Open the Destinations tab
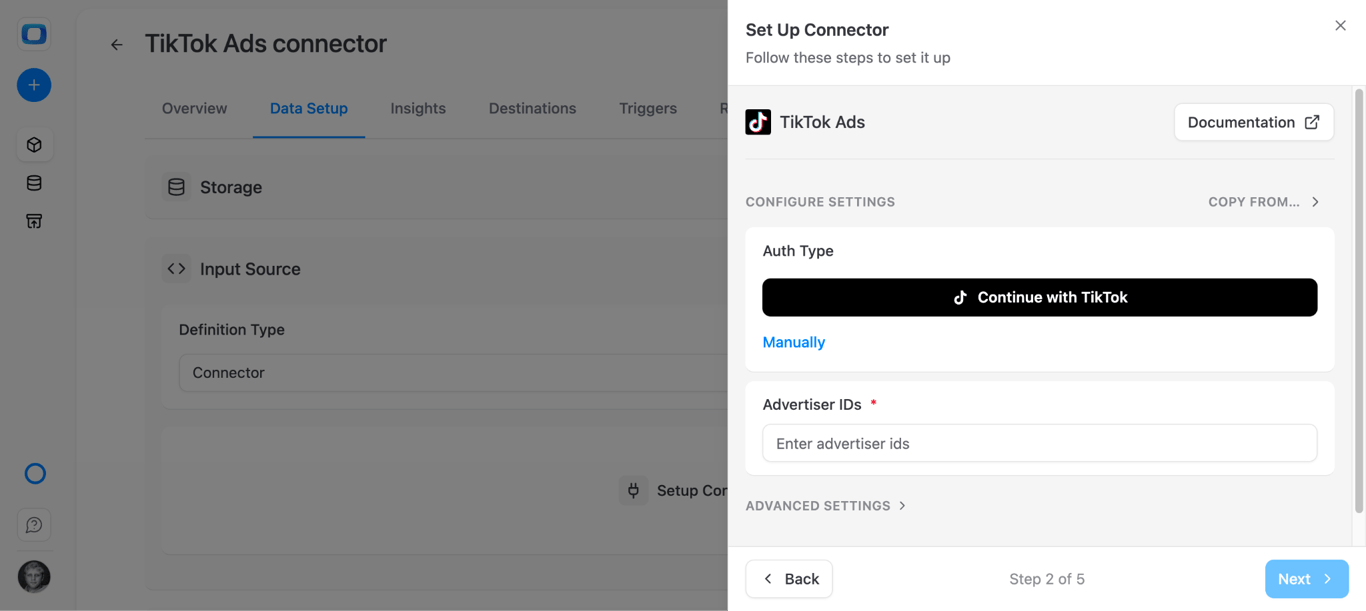 (x=532, y=108)
